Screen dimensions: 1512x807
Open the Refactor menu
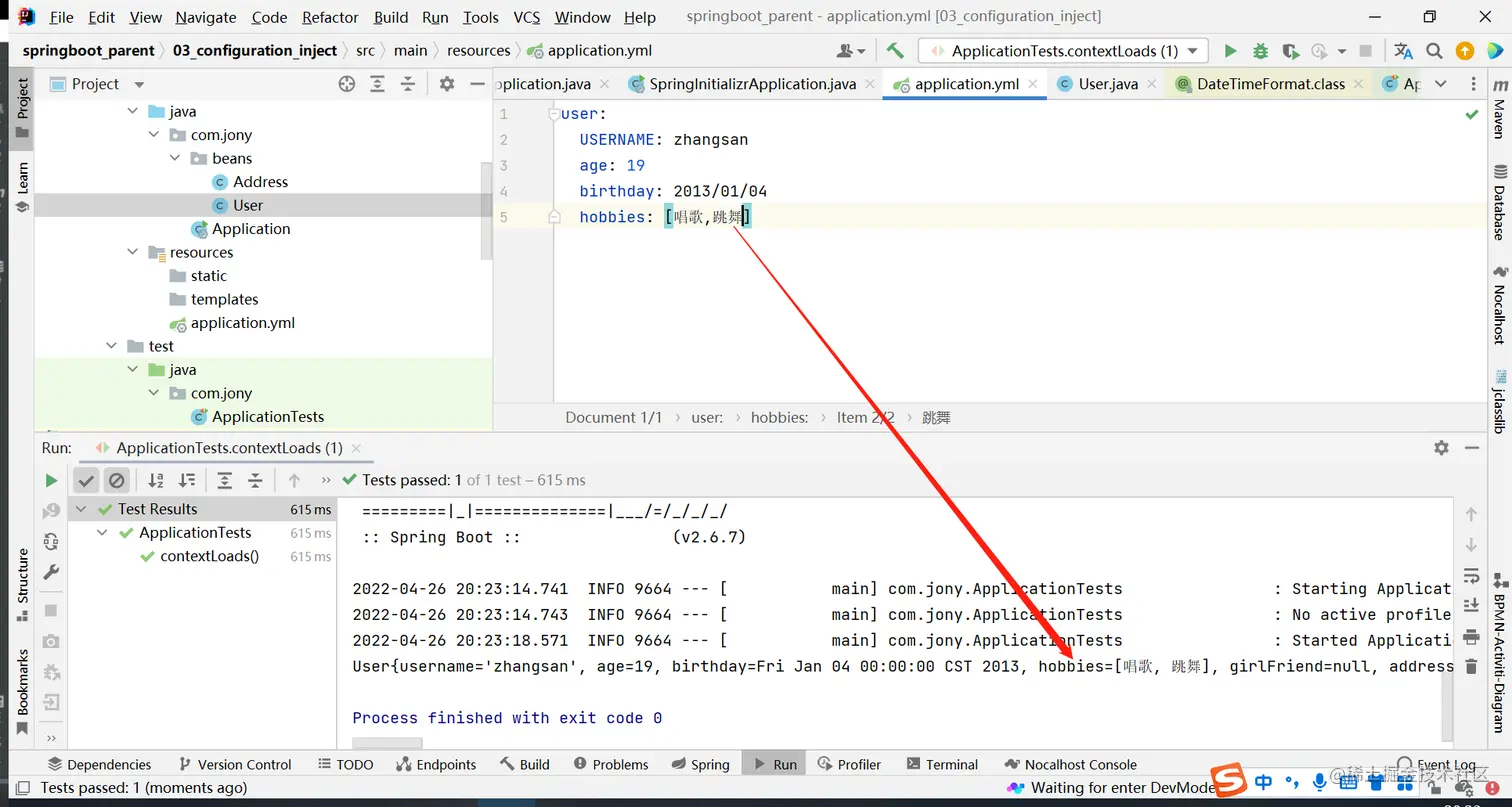[x=330, y=17]
